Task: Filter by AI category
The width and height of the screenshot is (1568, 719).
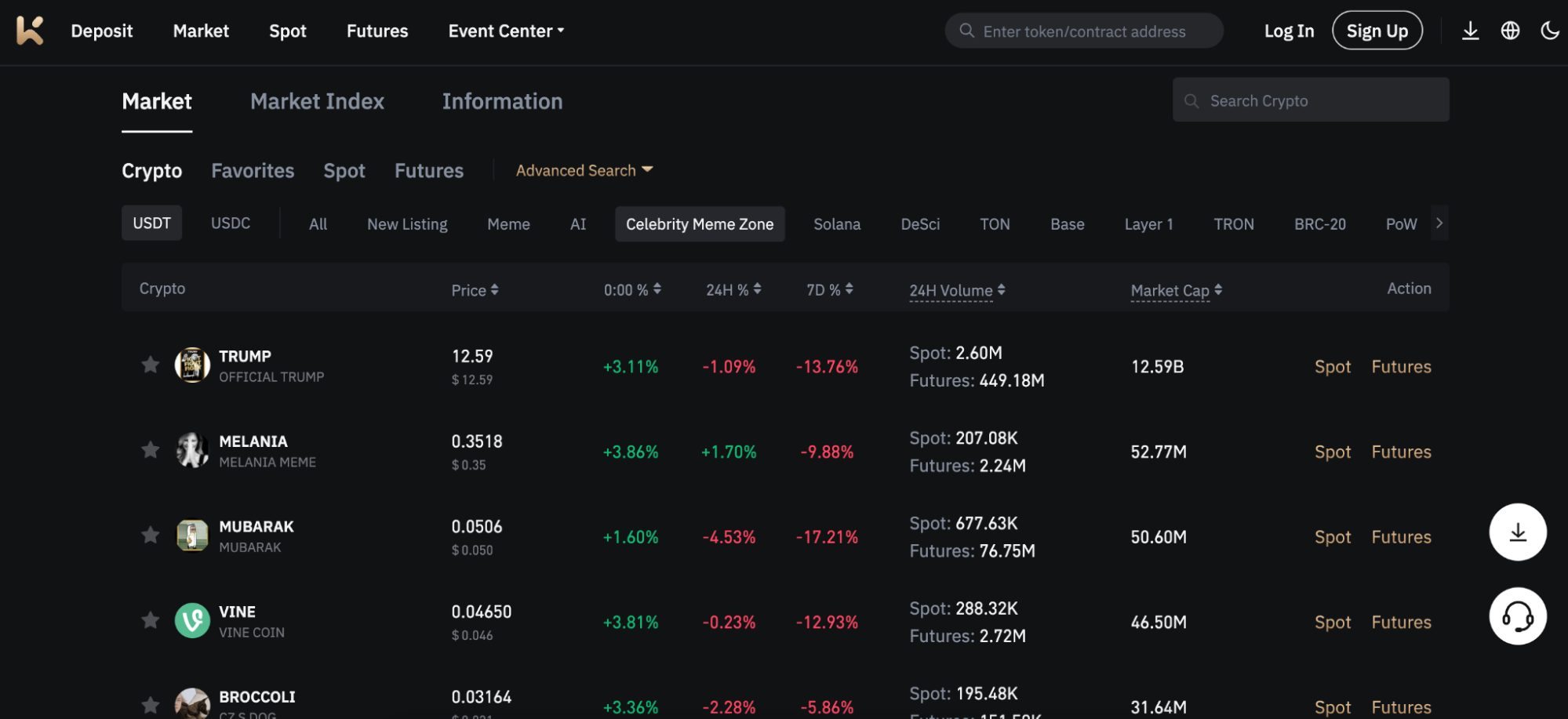Action: click(x=578, y=224)
